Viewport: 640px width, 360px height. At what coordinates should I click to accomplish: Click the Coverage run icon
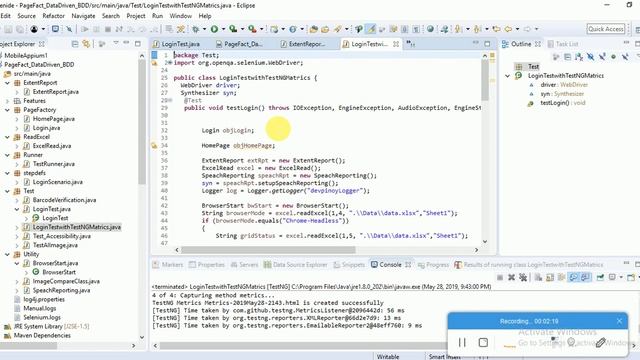(233, 29)
